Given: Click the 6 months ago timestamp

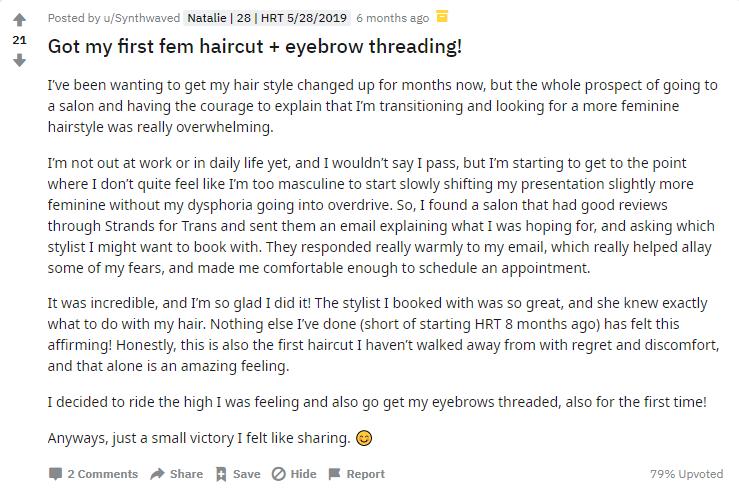Looking at the screenshot, I should 393,18.
